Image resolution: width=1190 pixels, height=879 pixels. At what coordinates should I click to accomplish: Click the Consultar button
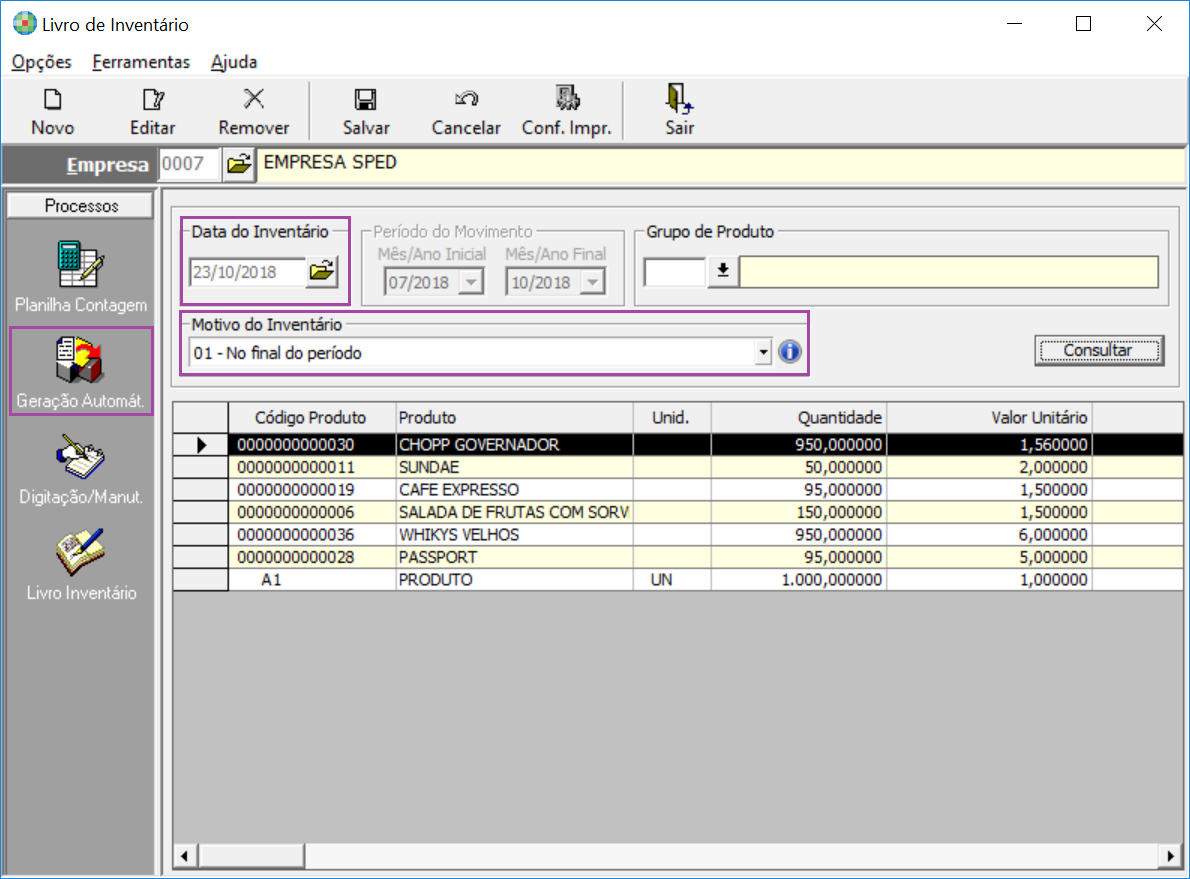click(1098, 351)
